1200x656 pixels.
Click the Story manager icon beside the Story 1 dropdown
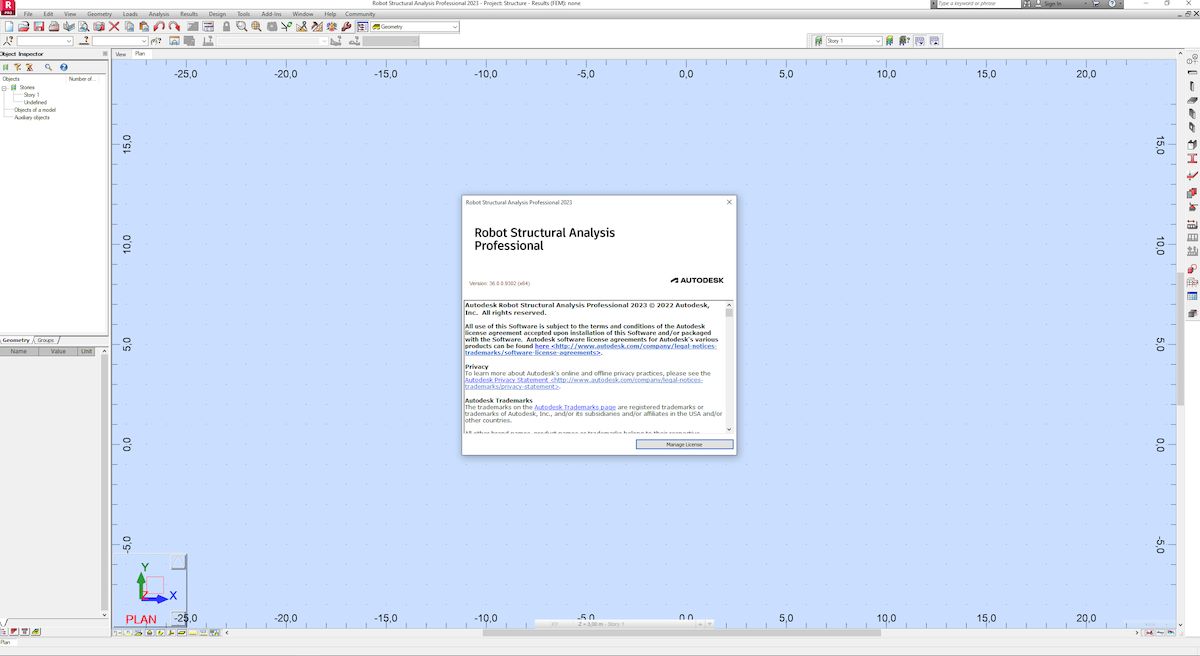[818, 41]
